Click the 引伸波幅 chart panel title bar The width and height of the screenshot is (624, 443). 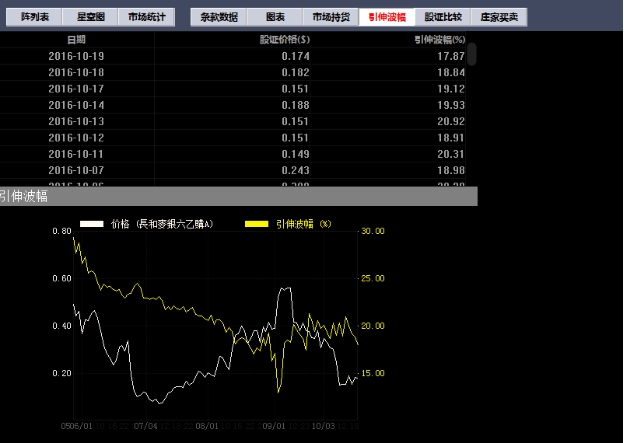coord(238,197)
